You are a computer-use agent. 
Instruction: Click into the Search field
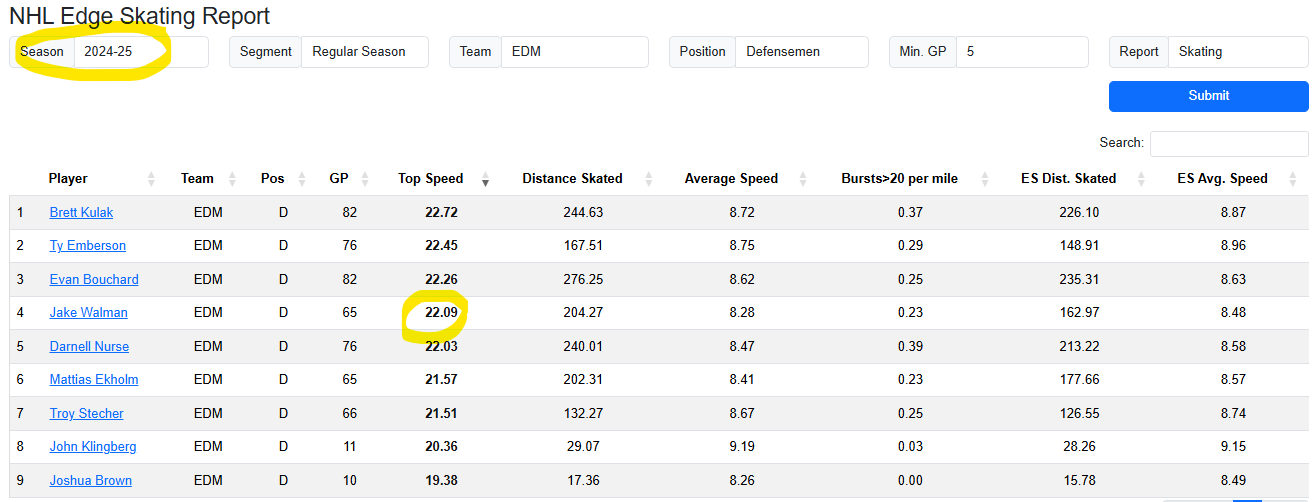[x=1228, y=143]
